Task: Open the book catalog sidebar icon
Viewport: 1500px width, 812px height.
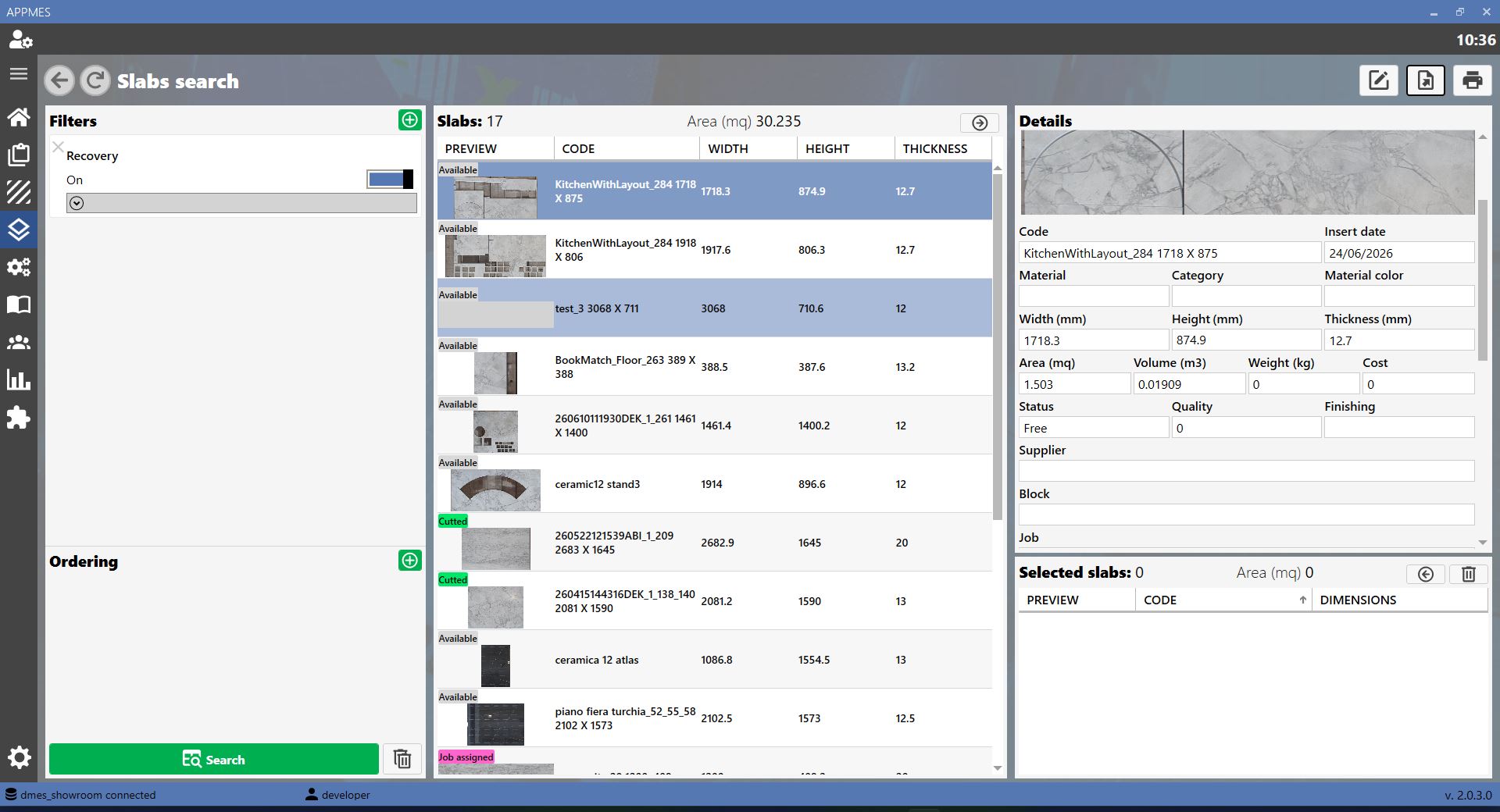Action: pyautogui.click(x=19, y=304)
